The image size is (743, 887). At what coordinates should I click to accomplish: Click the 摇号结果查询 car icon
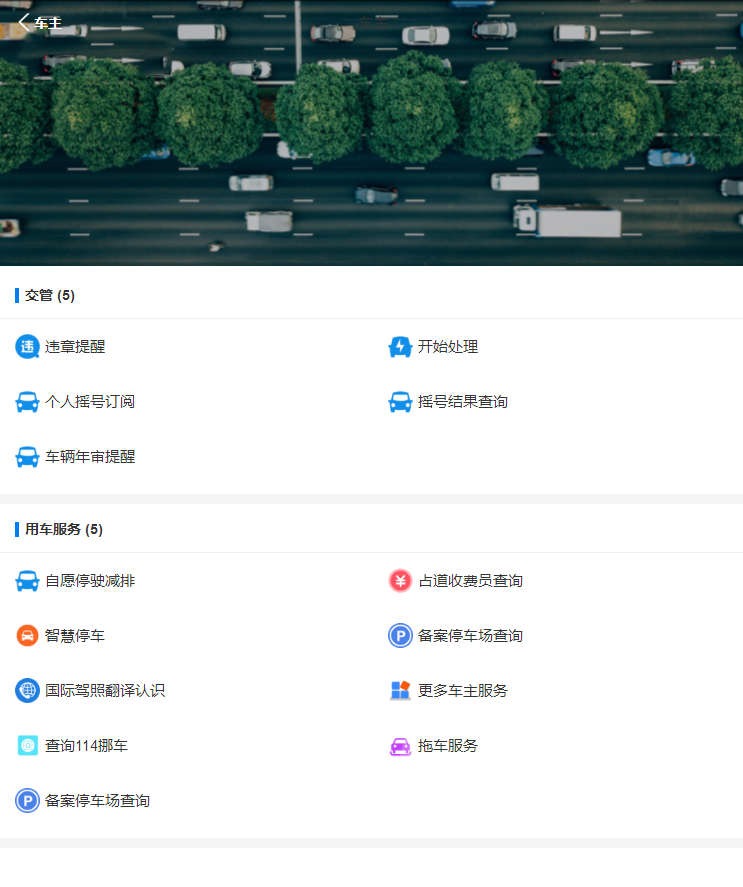(x=400, y=402)
